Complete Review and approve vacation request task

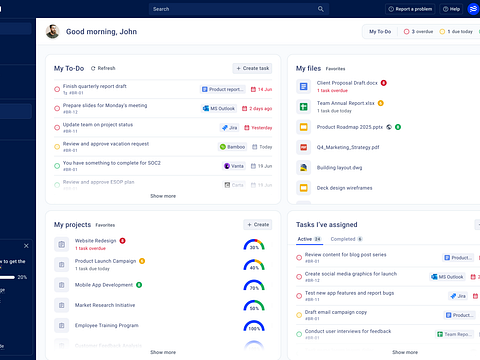pos(57,147)
